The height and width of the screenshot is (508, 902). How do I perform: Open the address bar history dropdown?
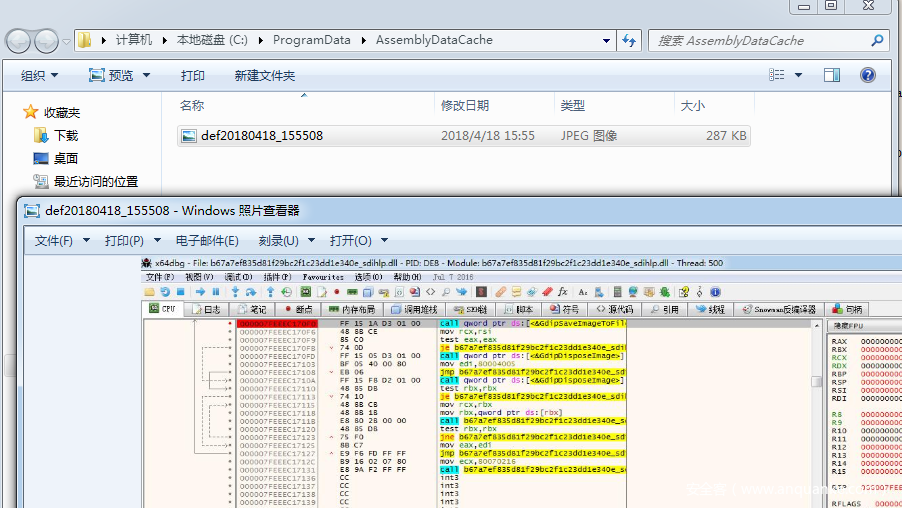(x=605, y=40)
